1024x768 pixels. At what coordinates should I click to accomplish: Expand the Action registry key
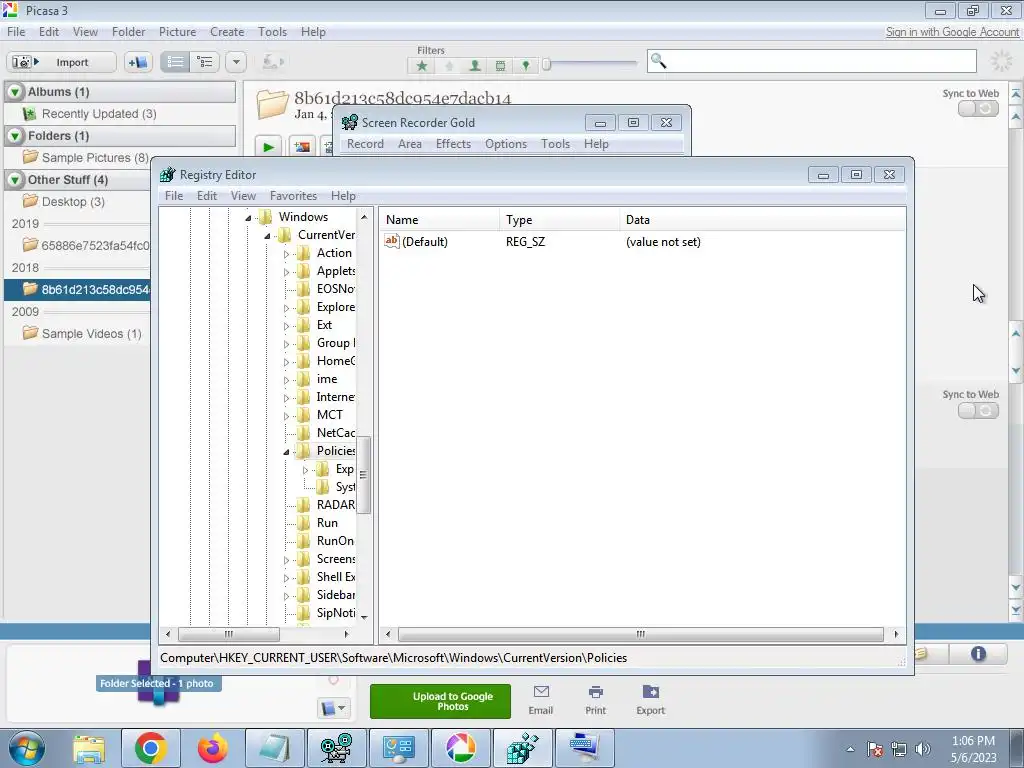(286, 254)
